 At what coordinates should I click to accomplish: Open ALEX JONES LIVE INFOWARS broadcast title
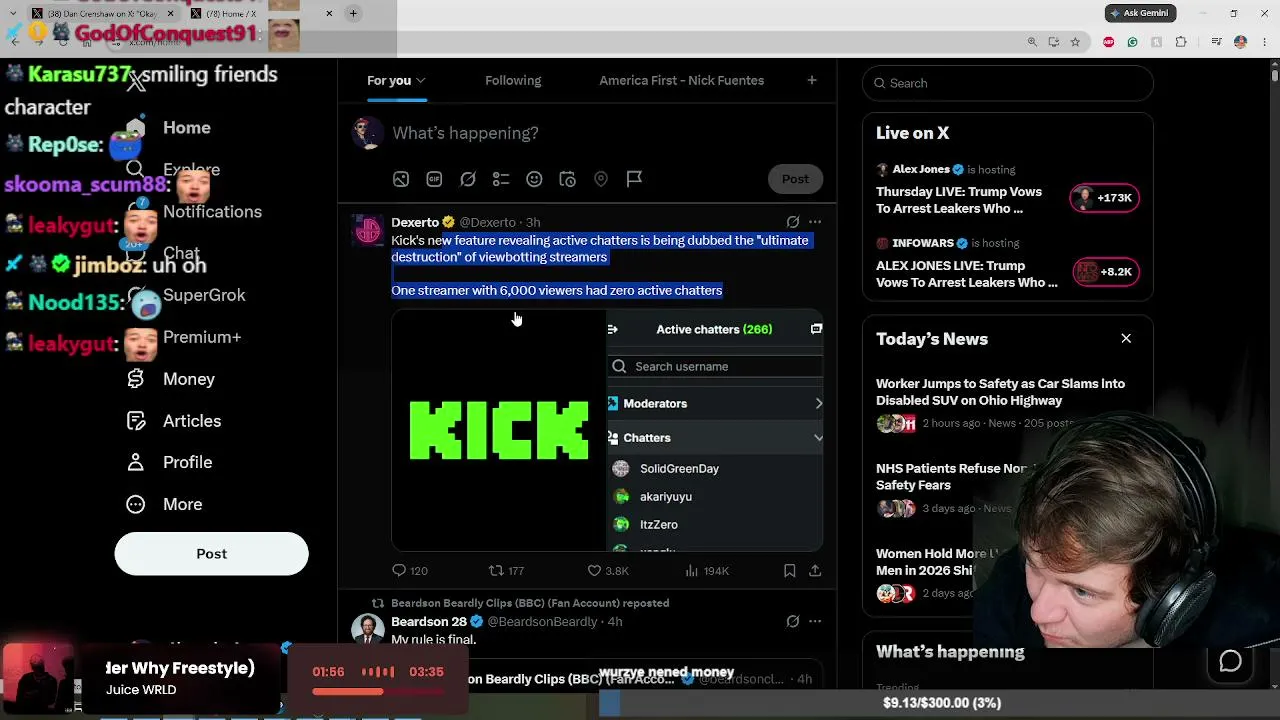pyautogui.click(x=966, y=274)
